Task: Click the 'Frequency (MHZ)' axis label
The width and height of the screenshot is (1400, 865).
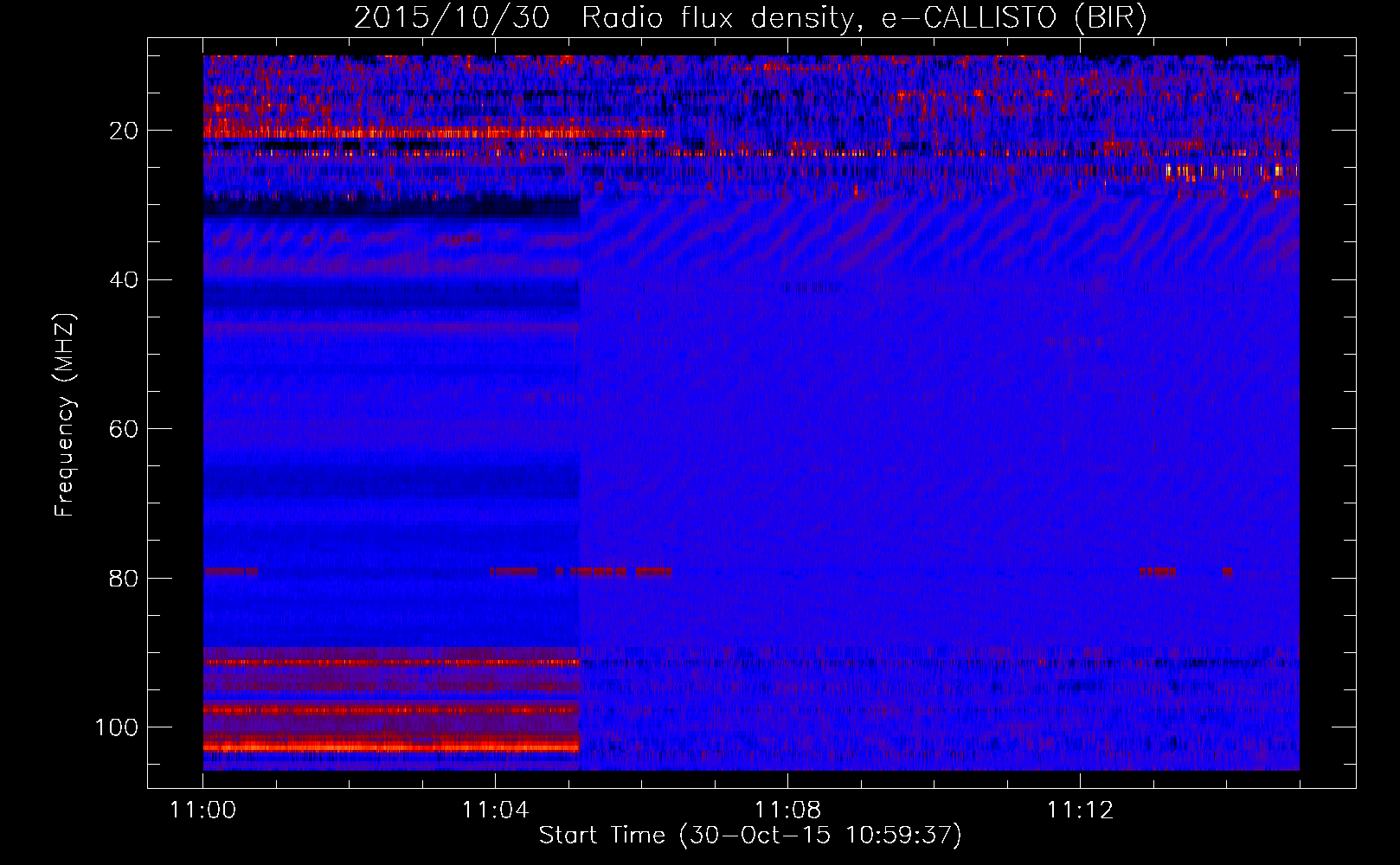Action: tap(65, 415)
